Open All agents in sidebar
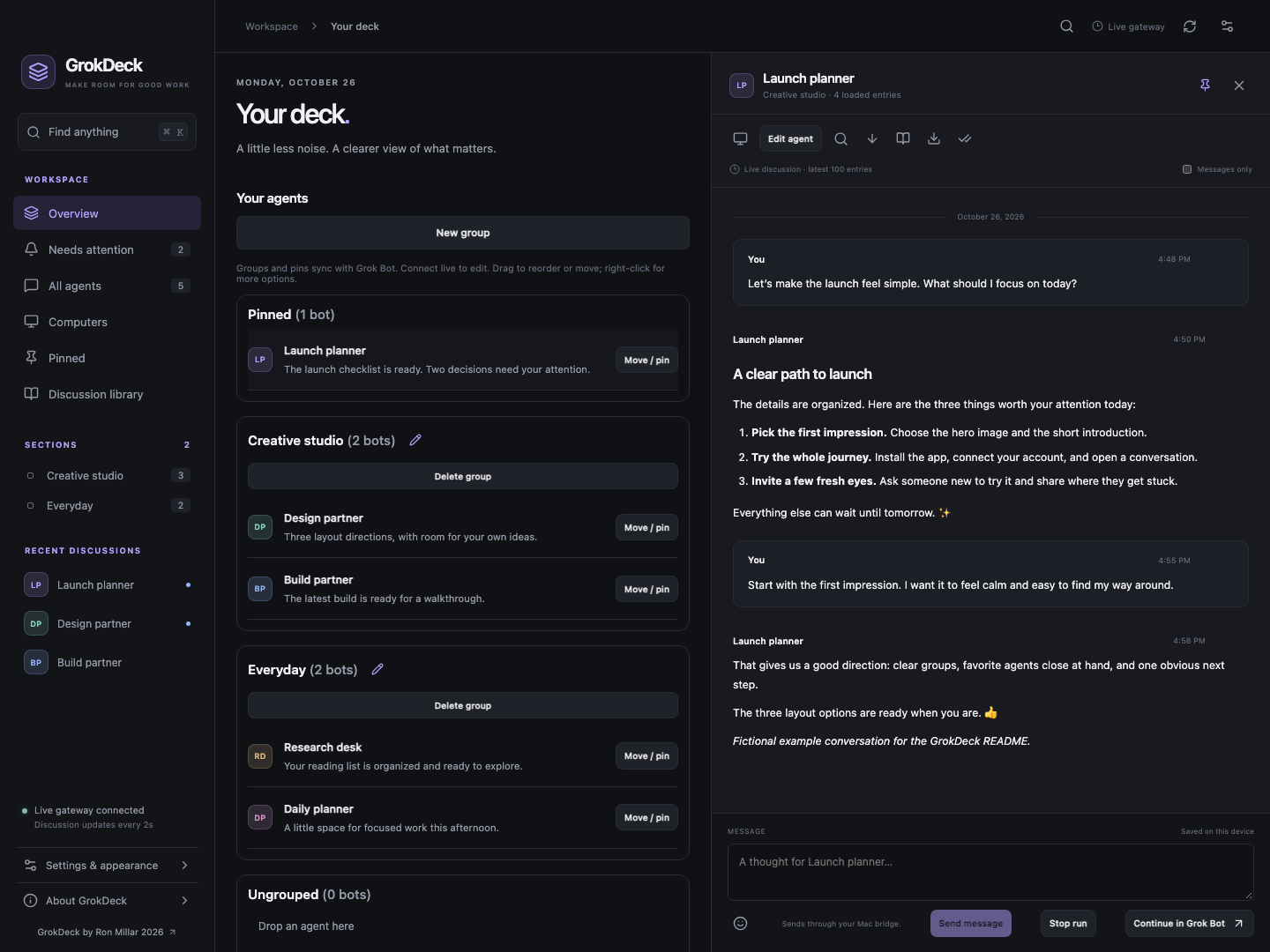 tap(107, 286)
